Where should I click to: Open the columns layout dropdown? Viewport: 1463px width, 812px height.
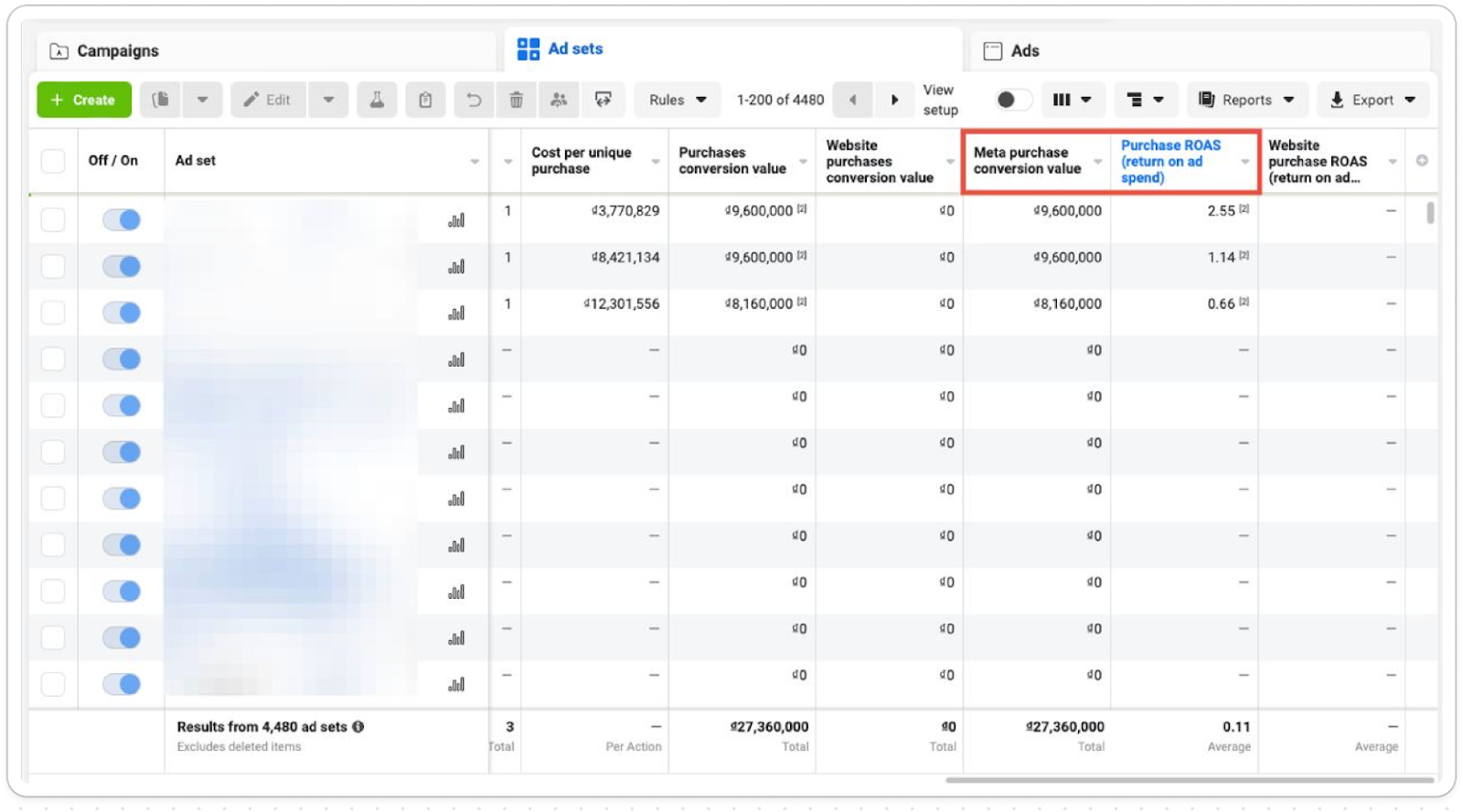1072,100
